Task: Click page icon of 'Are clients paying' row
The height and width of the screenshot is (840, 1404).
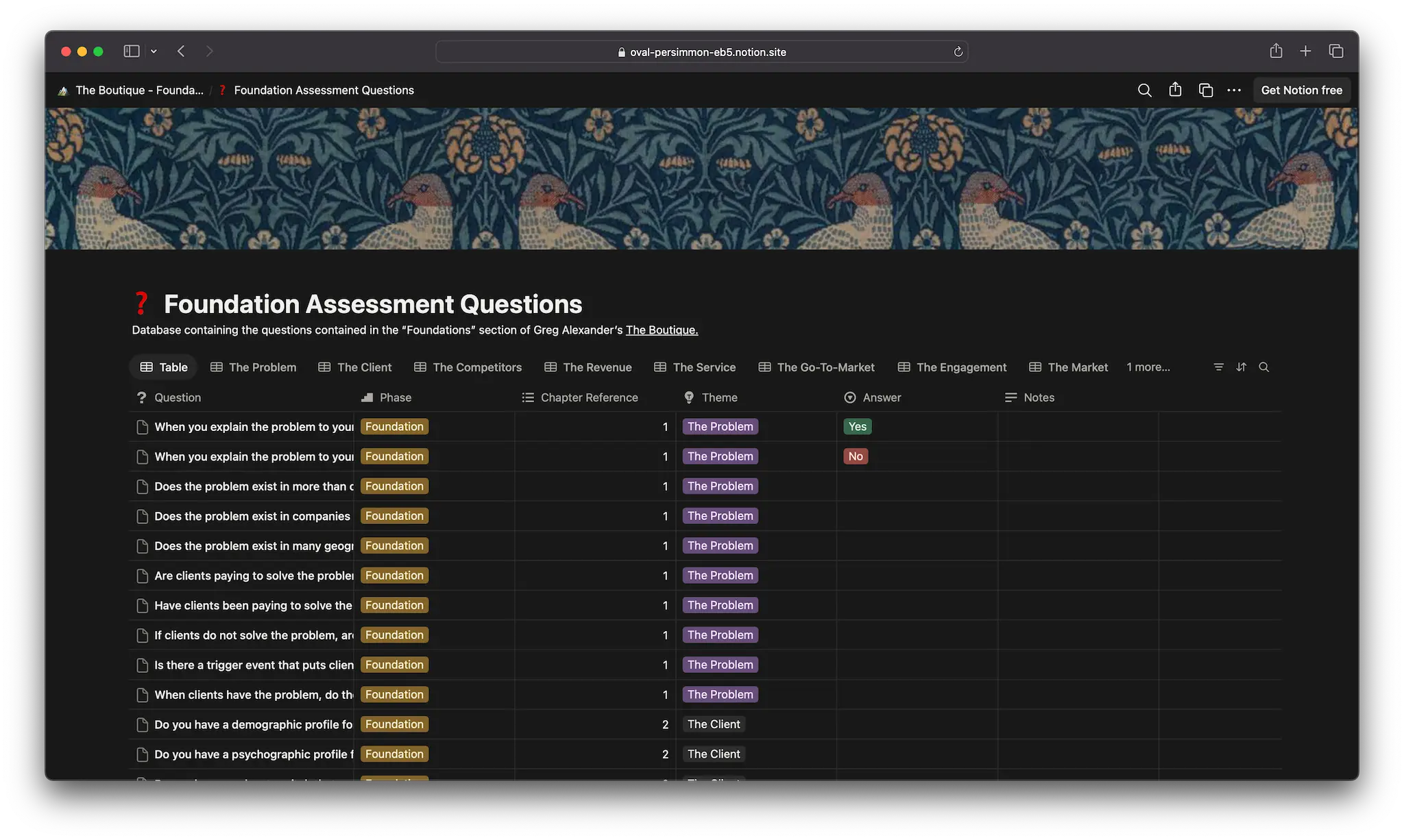Action: tap(142, 576)
